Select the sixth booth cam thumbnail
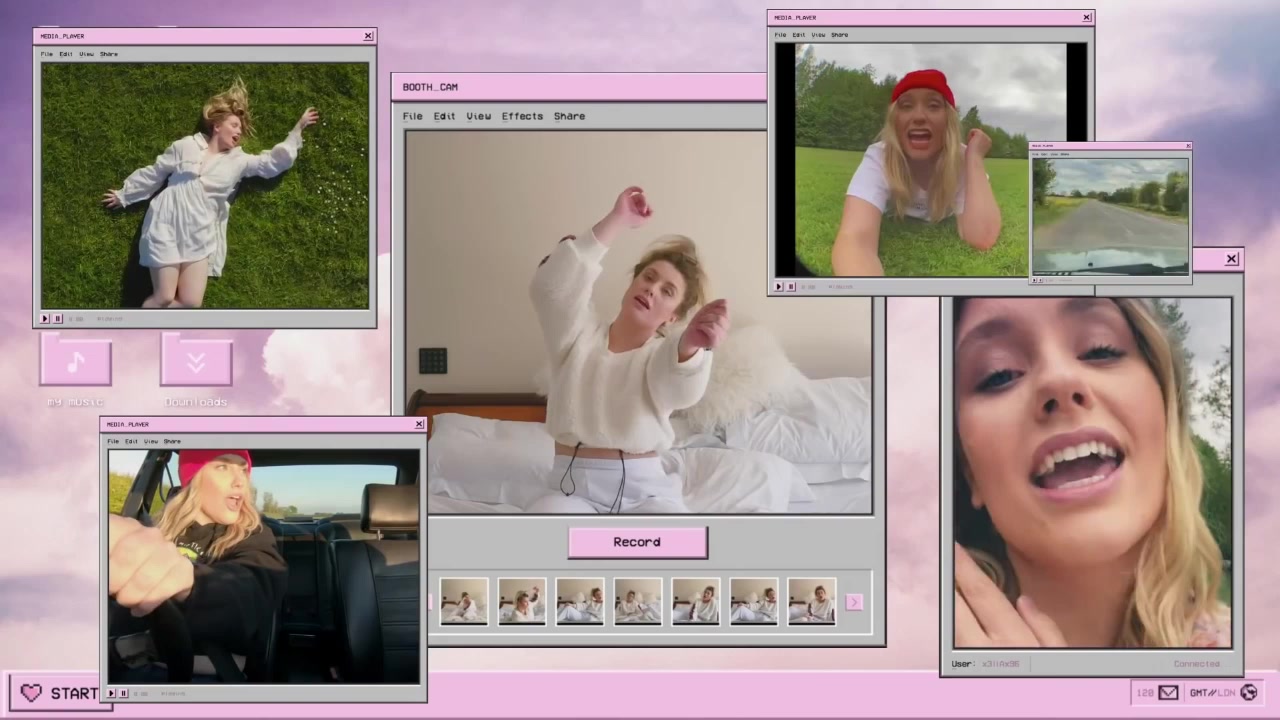 click(754, 602)
